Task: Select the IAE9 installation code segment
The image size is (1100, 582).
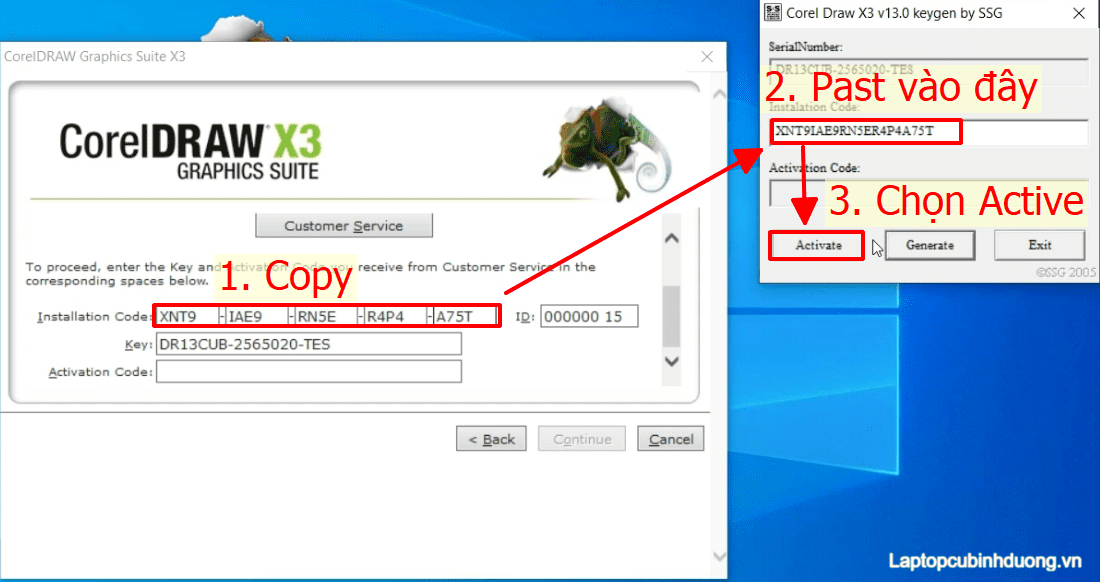Action: [257, 316]
